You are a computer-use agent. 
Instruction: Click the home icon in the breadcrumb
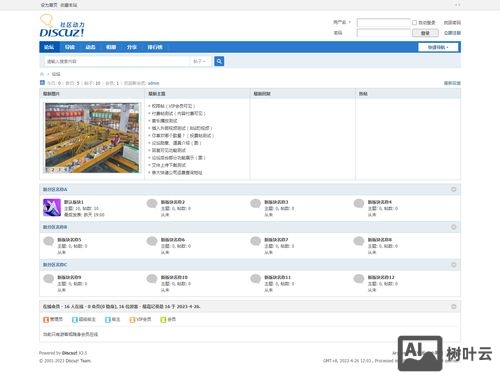[x=42, y=74]
